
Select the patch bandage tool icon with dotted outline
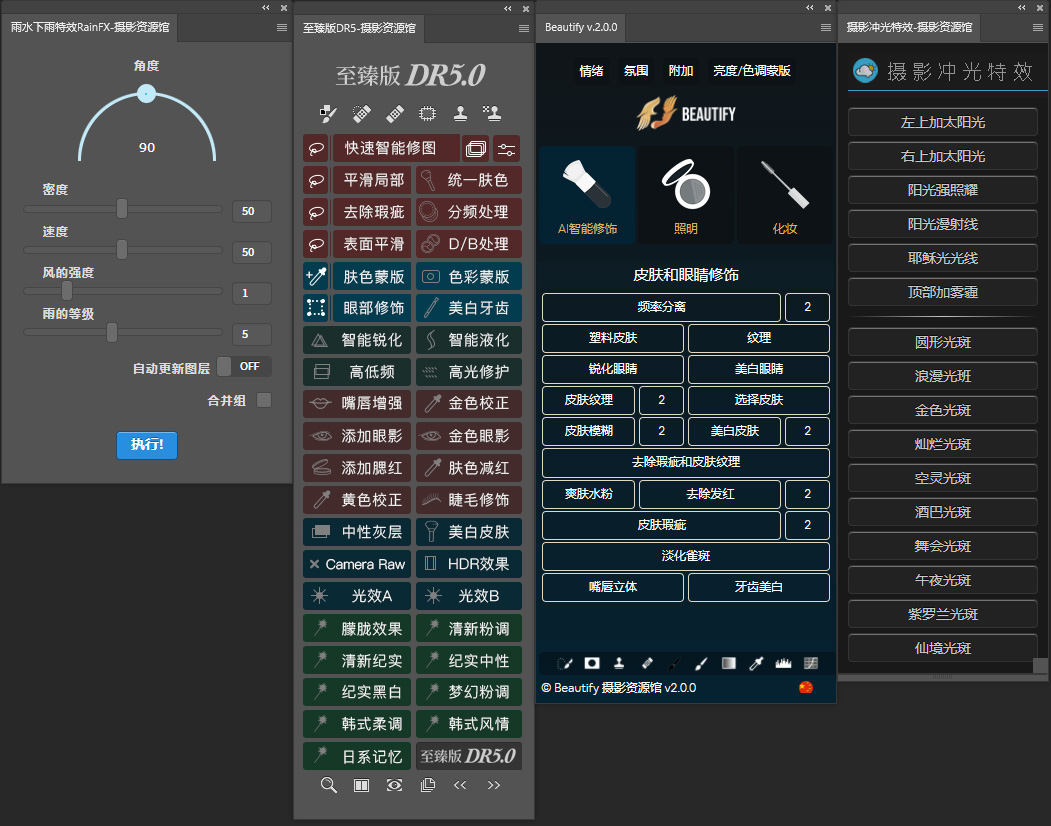[x=360, y=113]
